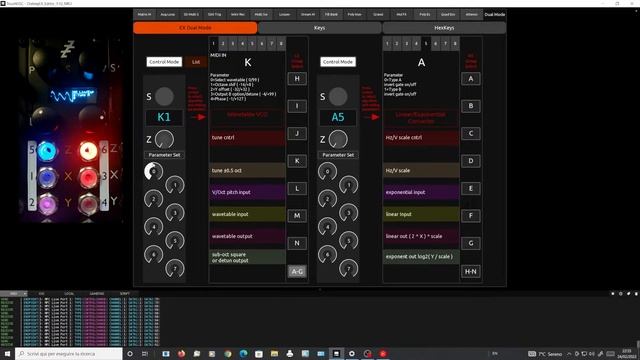Switch to H-N algorithm page
Image resolution: width=640 pixels, height=360 pixels.
tap(471, 271)
